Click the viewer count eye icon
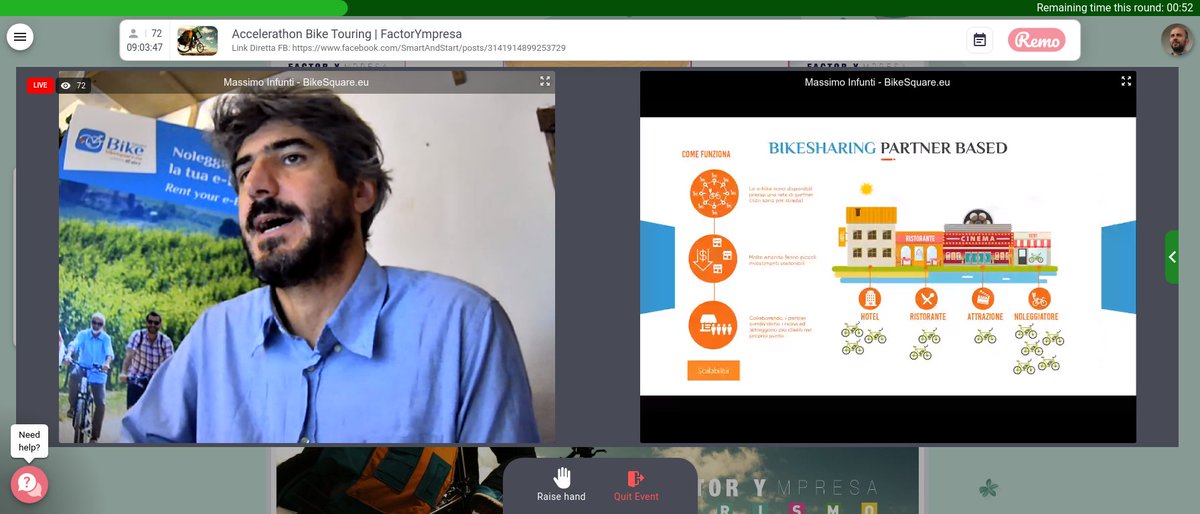The width and height of the screenshot is (1200, 514). 66,86
